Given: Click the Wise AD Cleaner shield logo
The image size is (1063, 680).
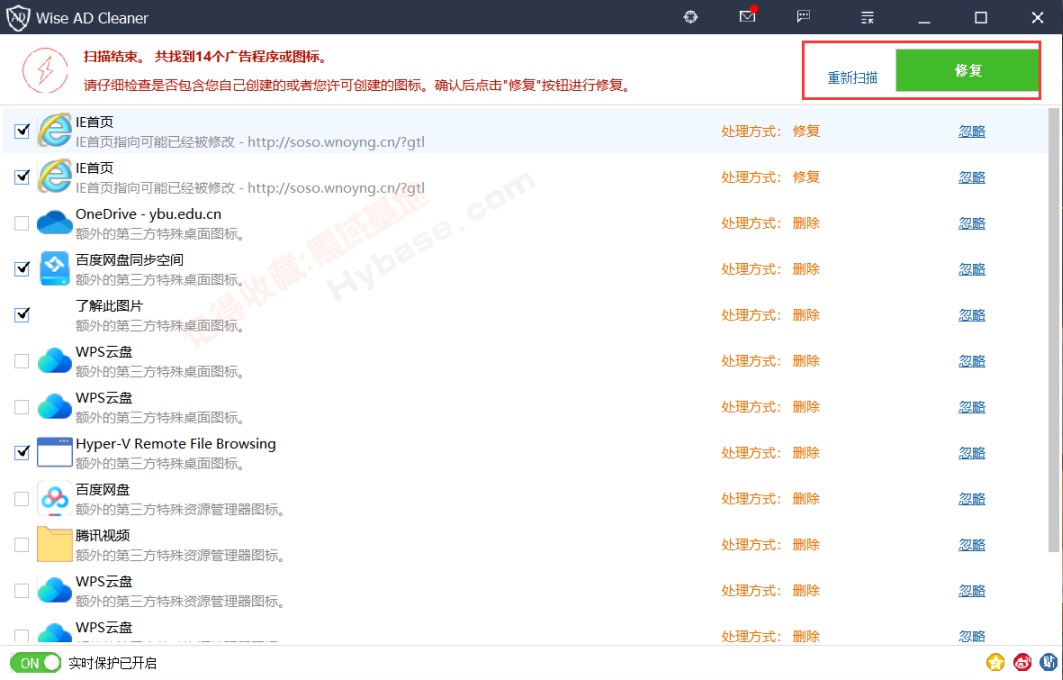Looking at the screenshot, I should 18,17.
